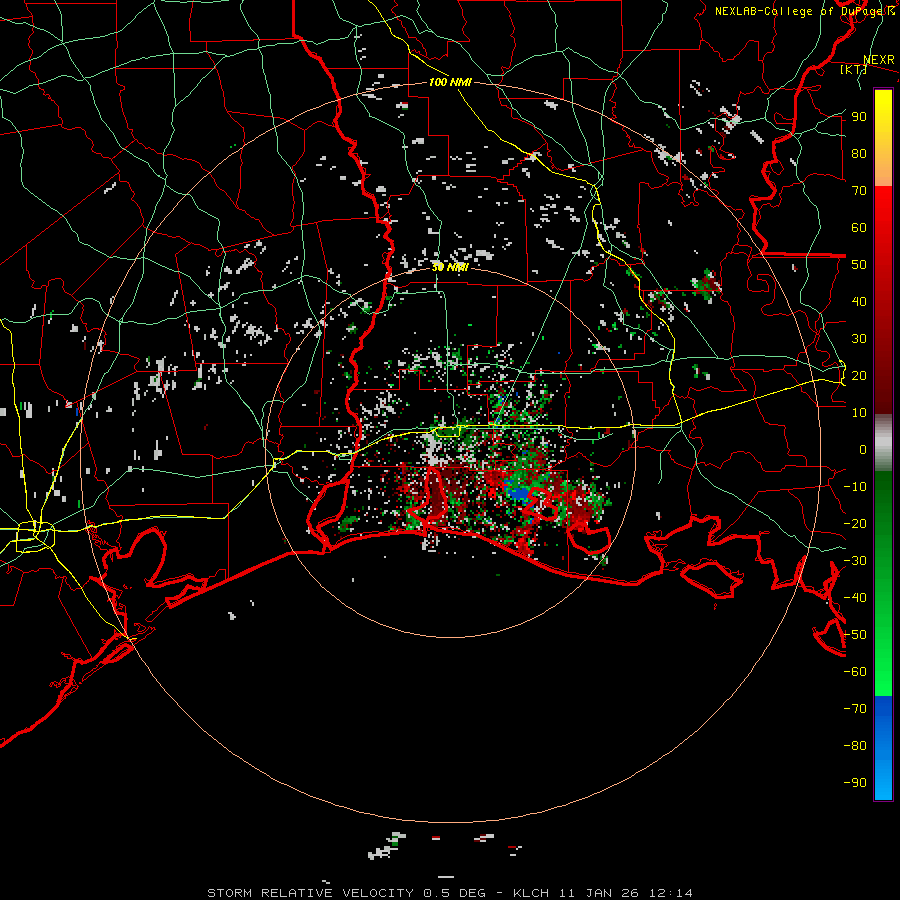Click the -90 velocity scale label

tap(855, 783)
